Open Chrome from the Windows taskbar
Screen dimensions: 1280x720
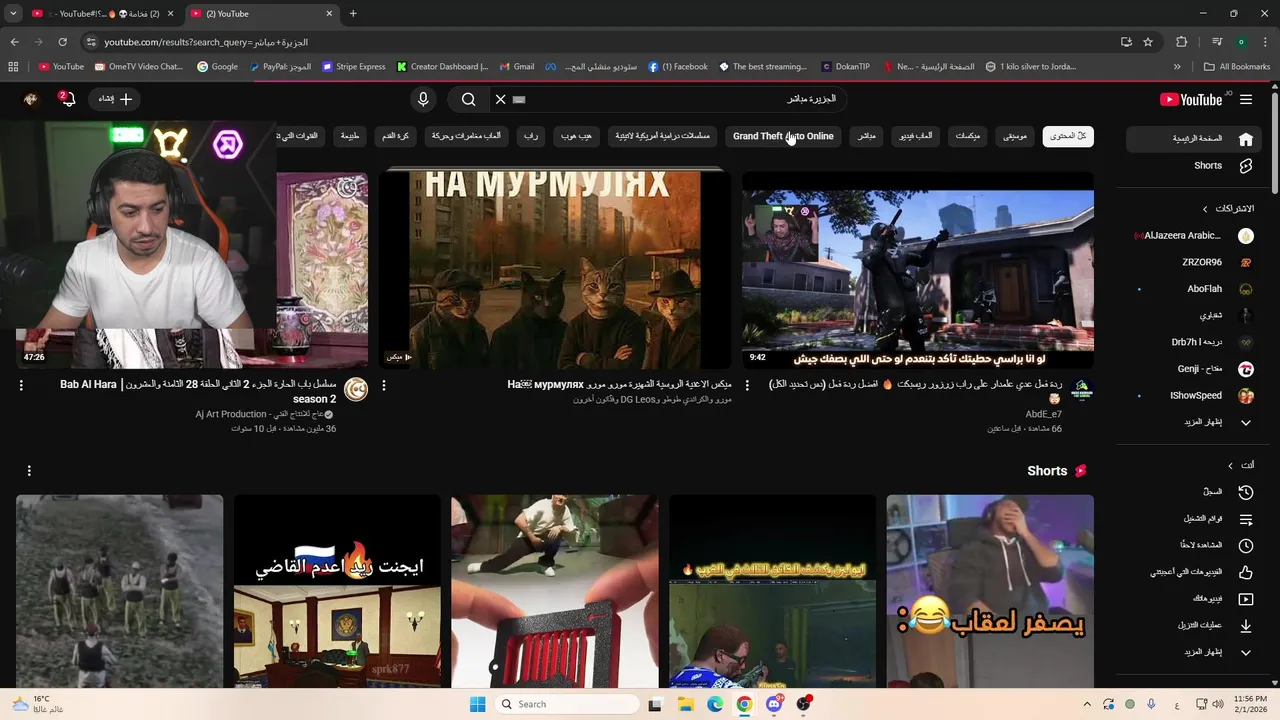[x=744, y=704]
